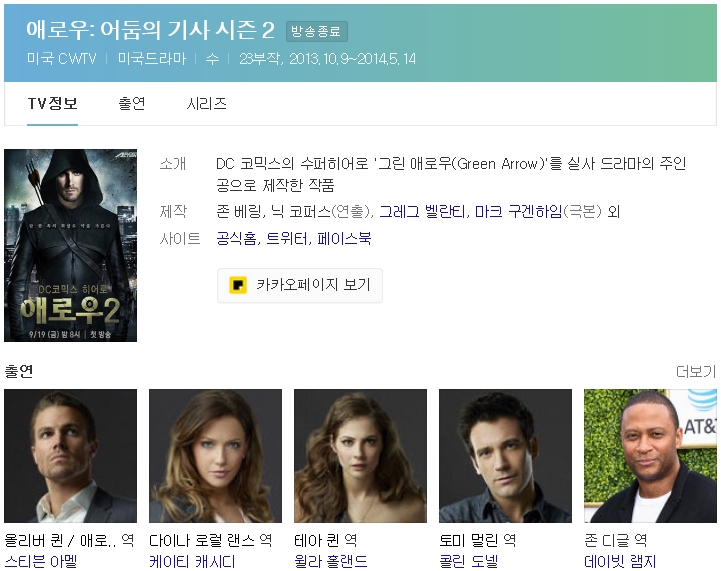The width and height of the screenshot is (721, 571).
Task: Click the 그레그 벨란티 writer link
Action: tap(422, 211)
